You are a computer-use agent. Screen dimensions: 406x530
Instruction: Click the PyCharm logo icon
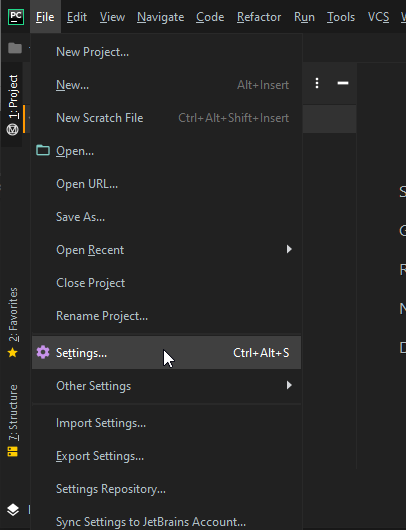pos(16,17)
